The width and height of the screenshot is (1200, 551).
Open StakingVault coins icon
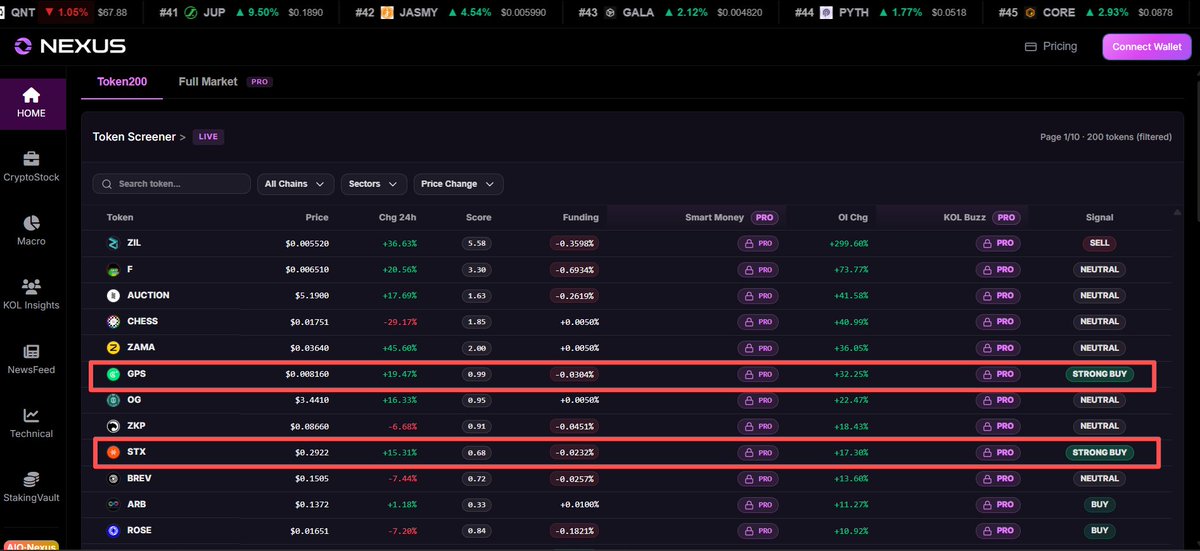(x=31, y=480)
